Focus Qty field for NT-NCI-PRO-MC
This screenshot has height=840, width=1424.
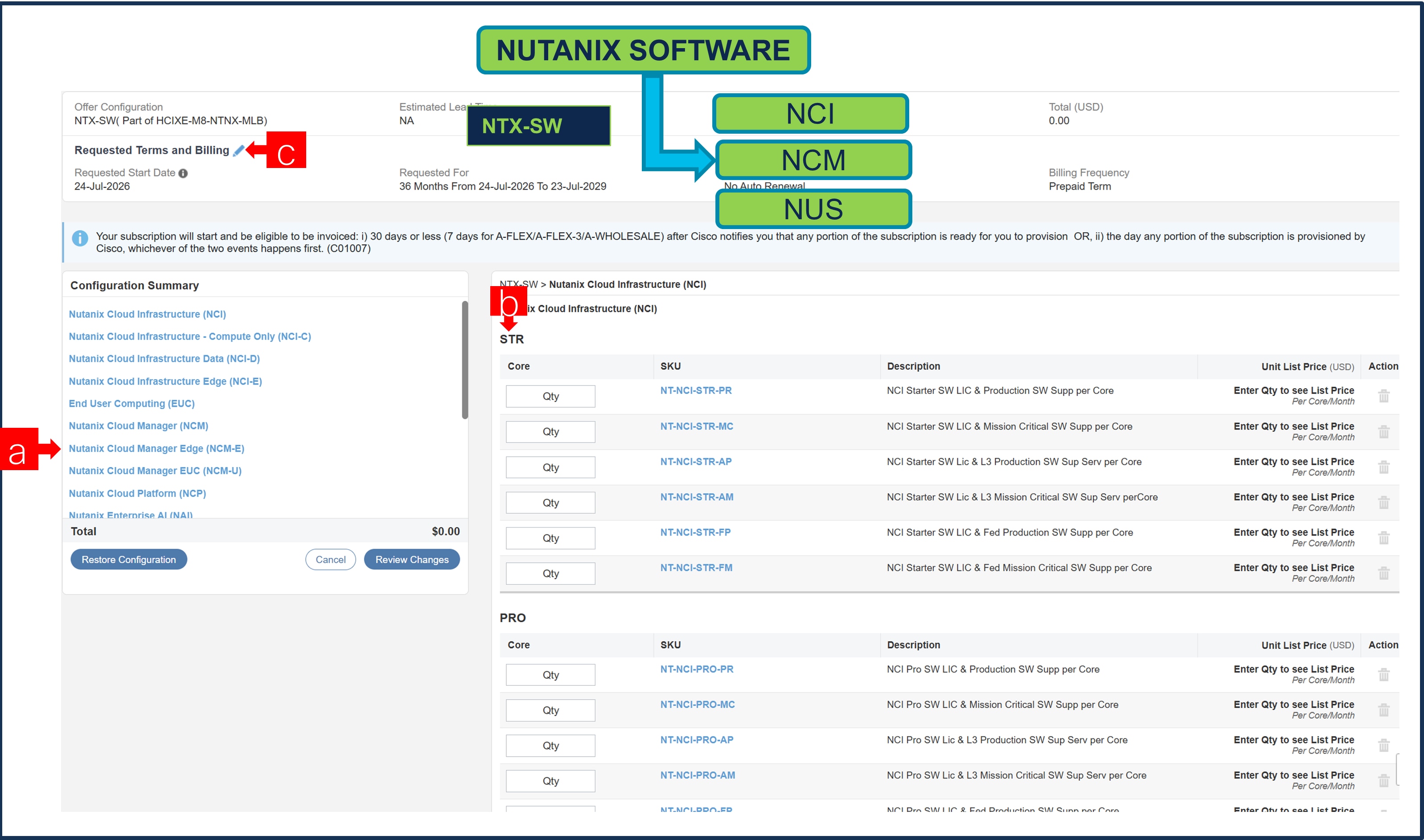click(550, 710)
